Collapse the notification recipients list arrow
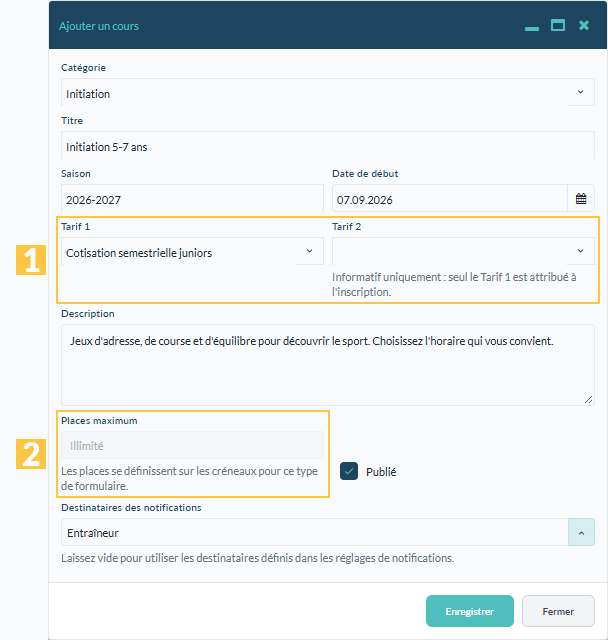 (x=581, y=532)
